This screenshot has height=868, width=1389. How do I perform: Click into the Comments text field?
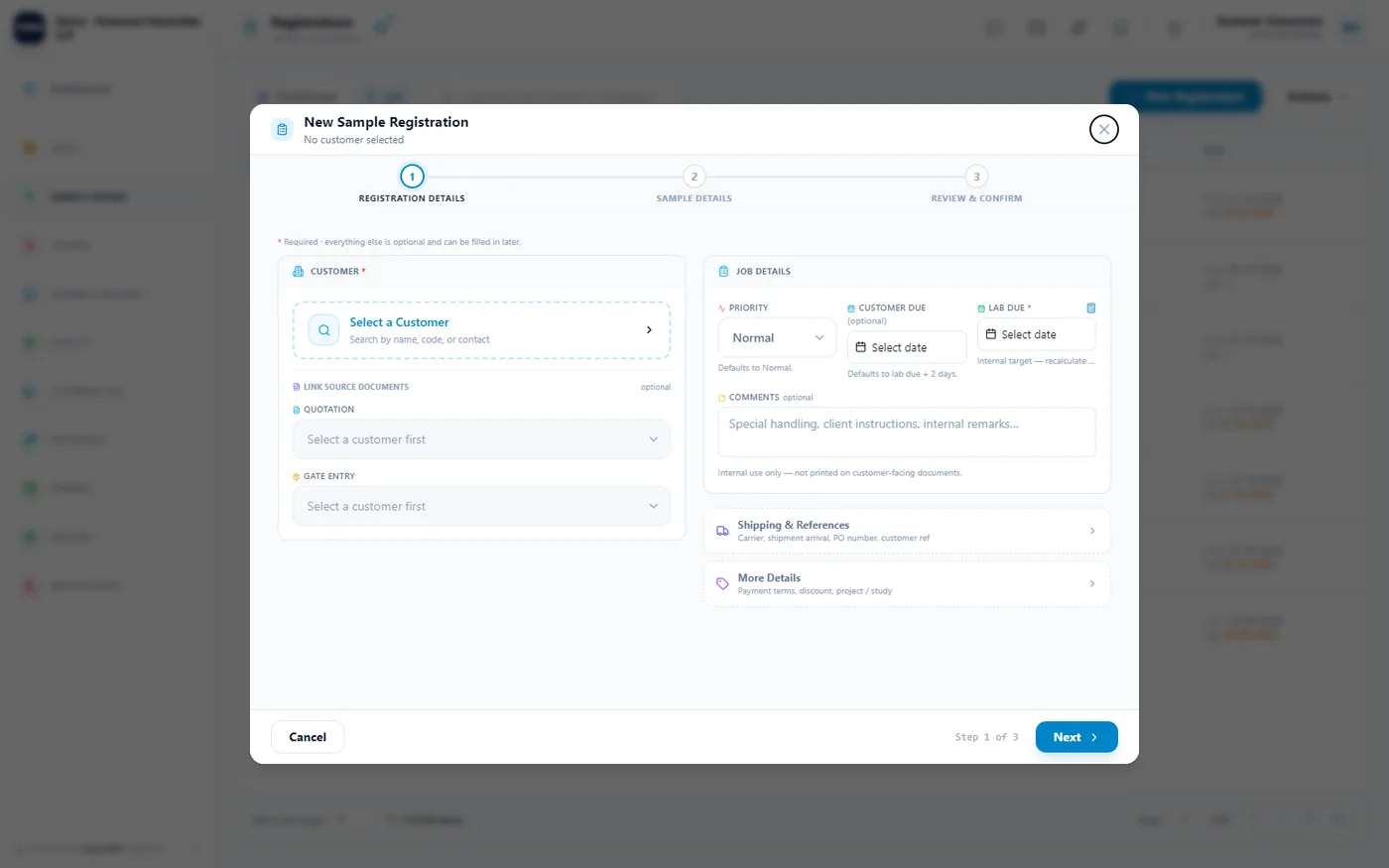pos(907,432)
